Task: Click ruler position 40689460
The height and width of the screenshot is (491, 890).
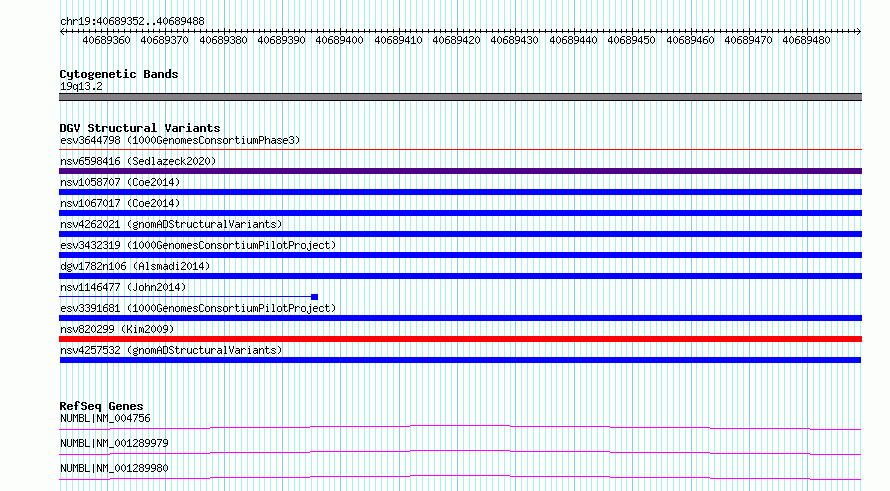Action: [690, 40]
